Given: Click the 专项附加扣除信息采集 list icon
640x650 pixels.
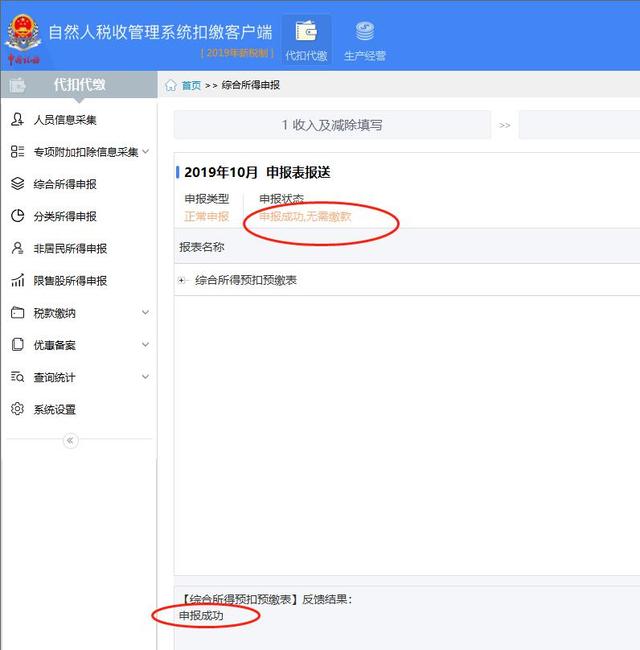Looking at the screenshot, I should click(17, 151).
